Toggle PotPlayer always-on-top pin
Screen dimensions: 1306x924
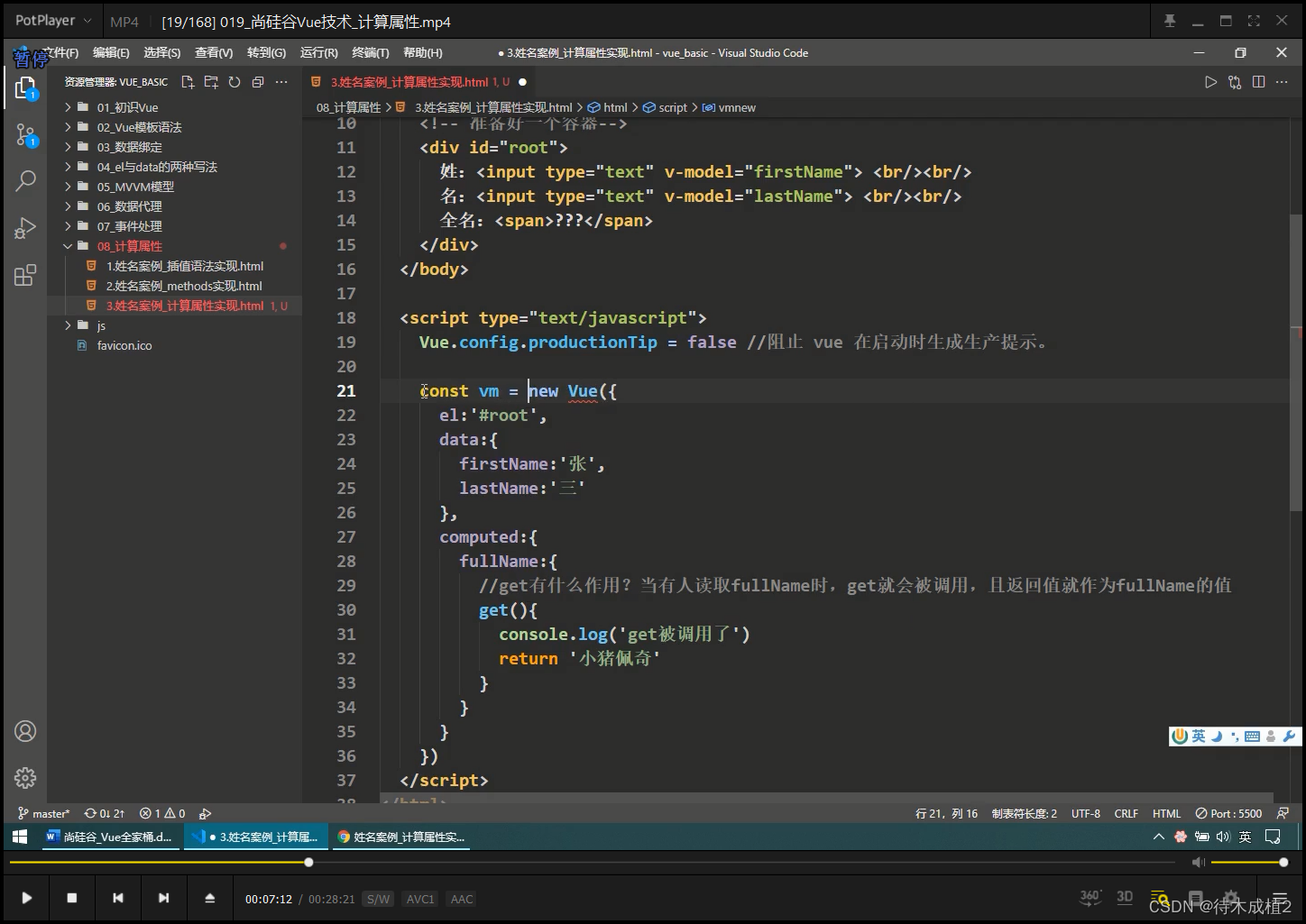1170,21
